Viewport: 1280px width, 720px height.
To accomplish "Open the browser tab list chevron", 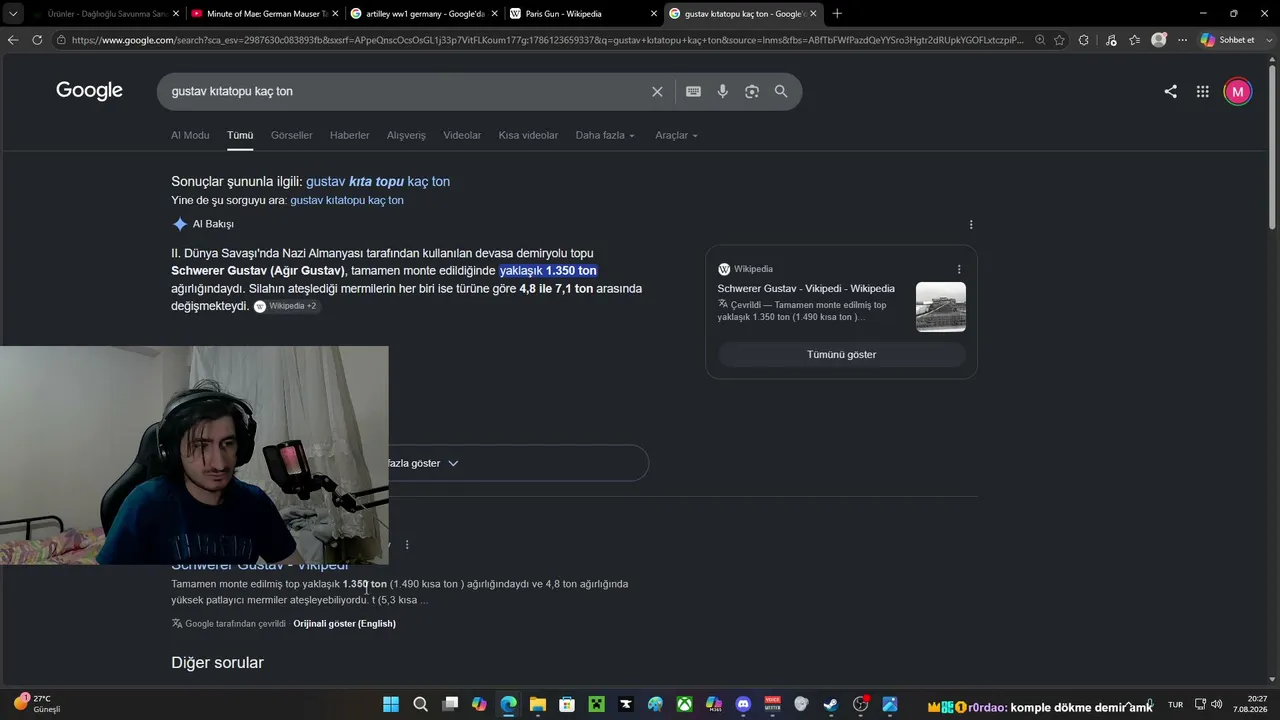I will coord(13,14).
